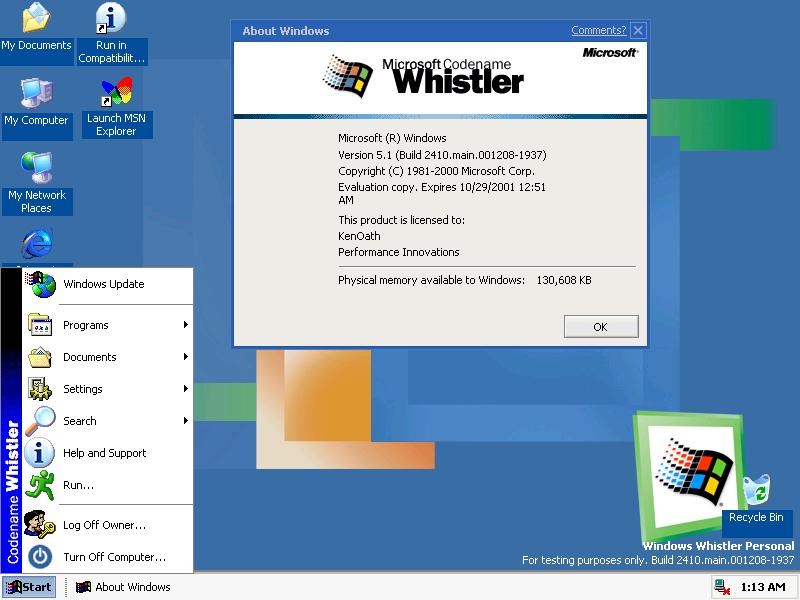Expand the Settings submenu arrow
Viewport: 800px width, 600px height.
[x=186, y=389]
